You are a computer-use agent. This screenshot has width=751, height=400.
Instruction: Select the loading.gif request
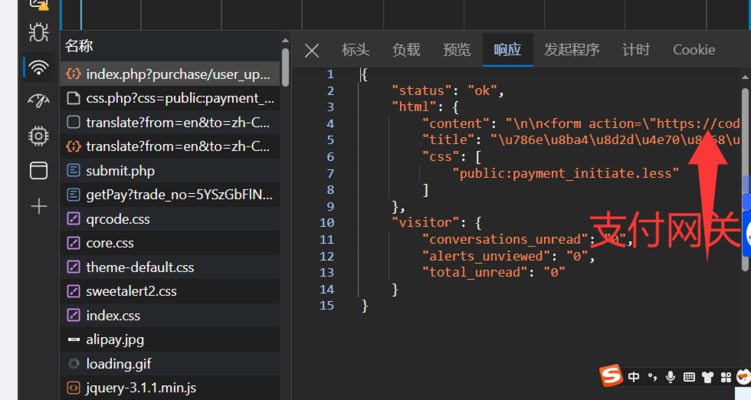click(x=170, y=364)
